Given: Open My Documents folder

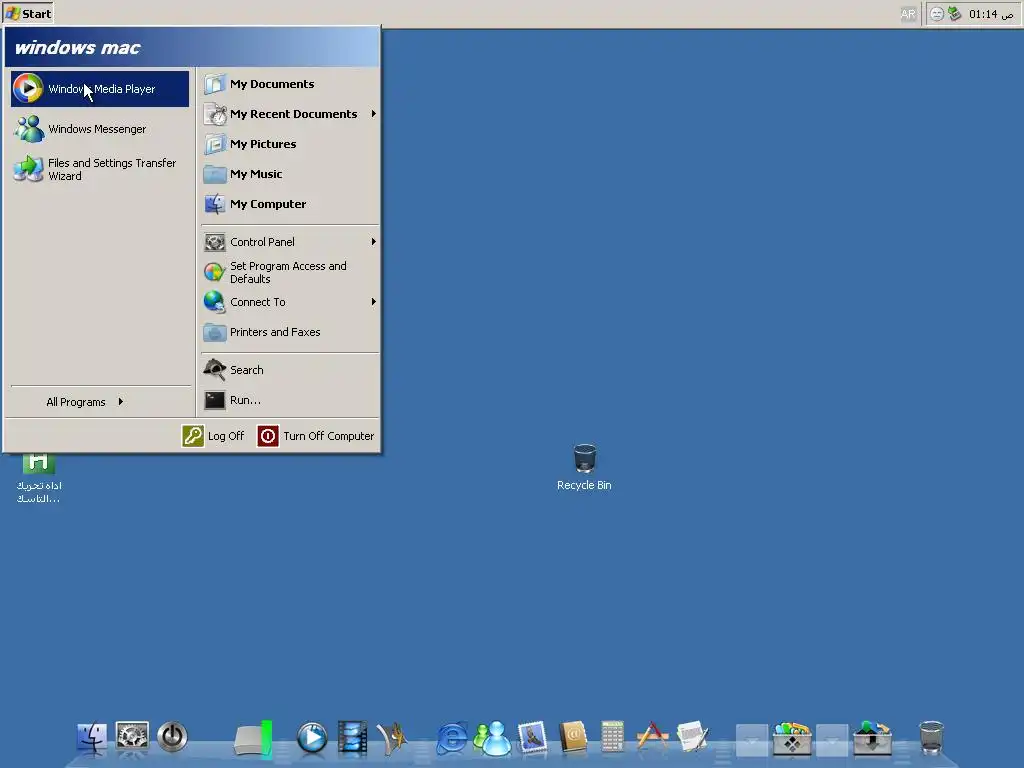Looking at the screenshot, I should (290, 84).
